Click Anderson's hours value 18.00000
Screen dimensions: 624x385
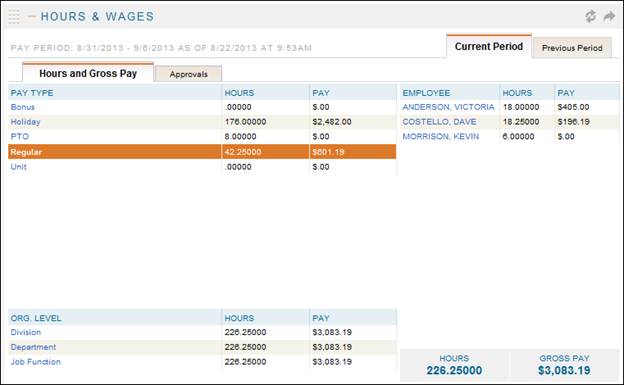pyautogui.click(x=521, y=107)
